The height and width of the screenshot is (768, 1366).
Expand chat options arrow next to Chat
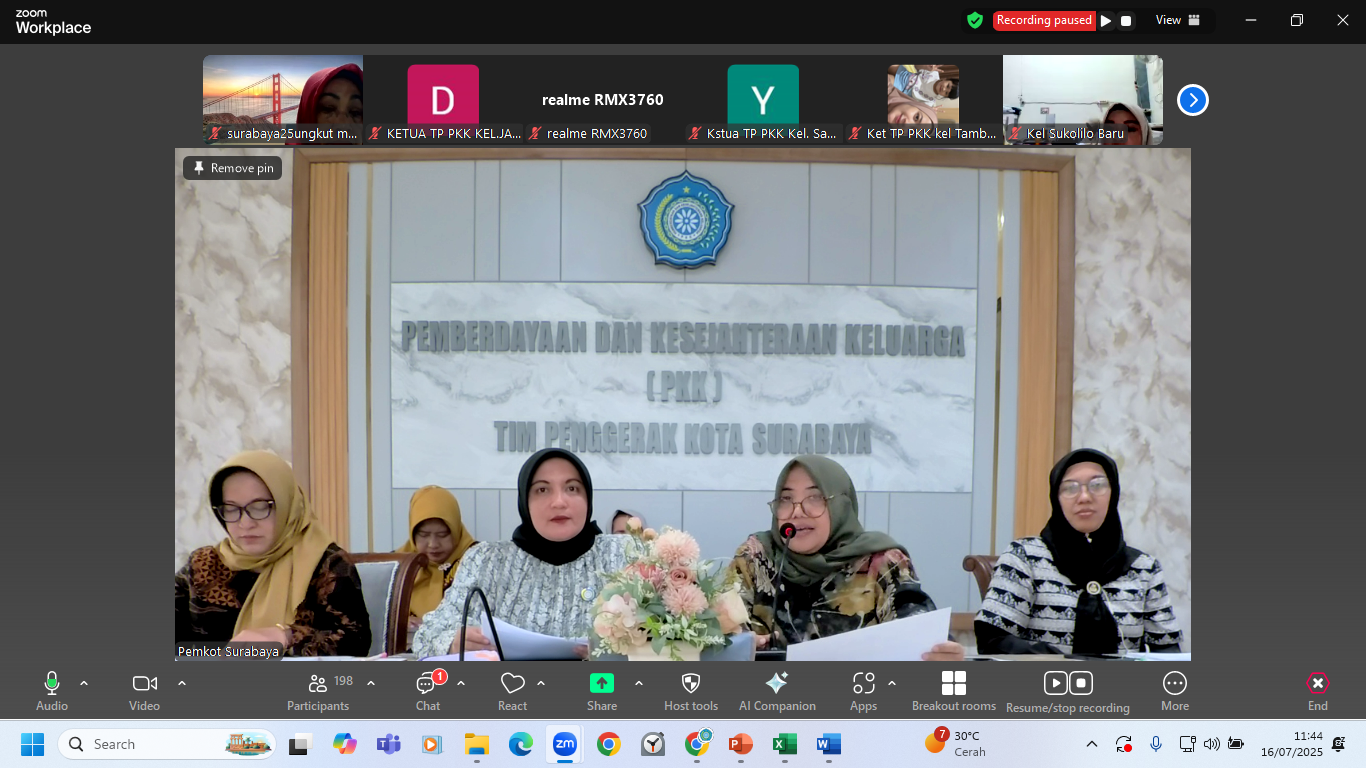461,683
